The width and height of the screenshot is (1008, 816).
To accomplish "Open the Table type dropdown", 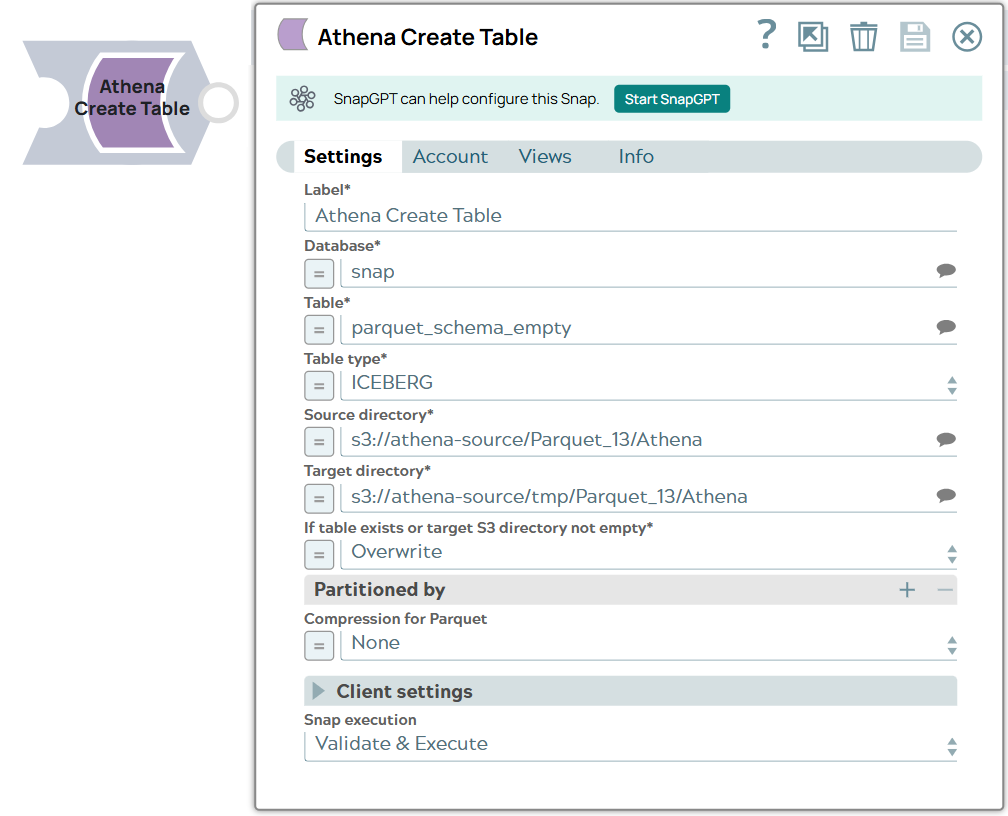I will pyautogui.click(x=950, y=384).
